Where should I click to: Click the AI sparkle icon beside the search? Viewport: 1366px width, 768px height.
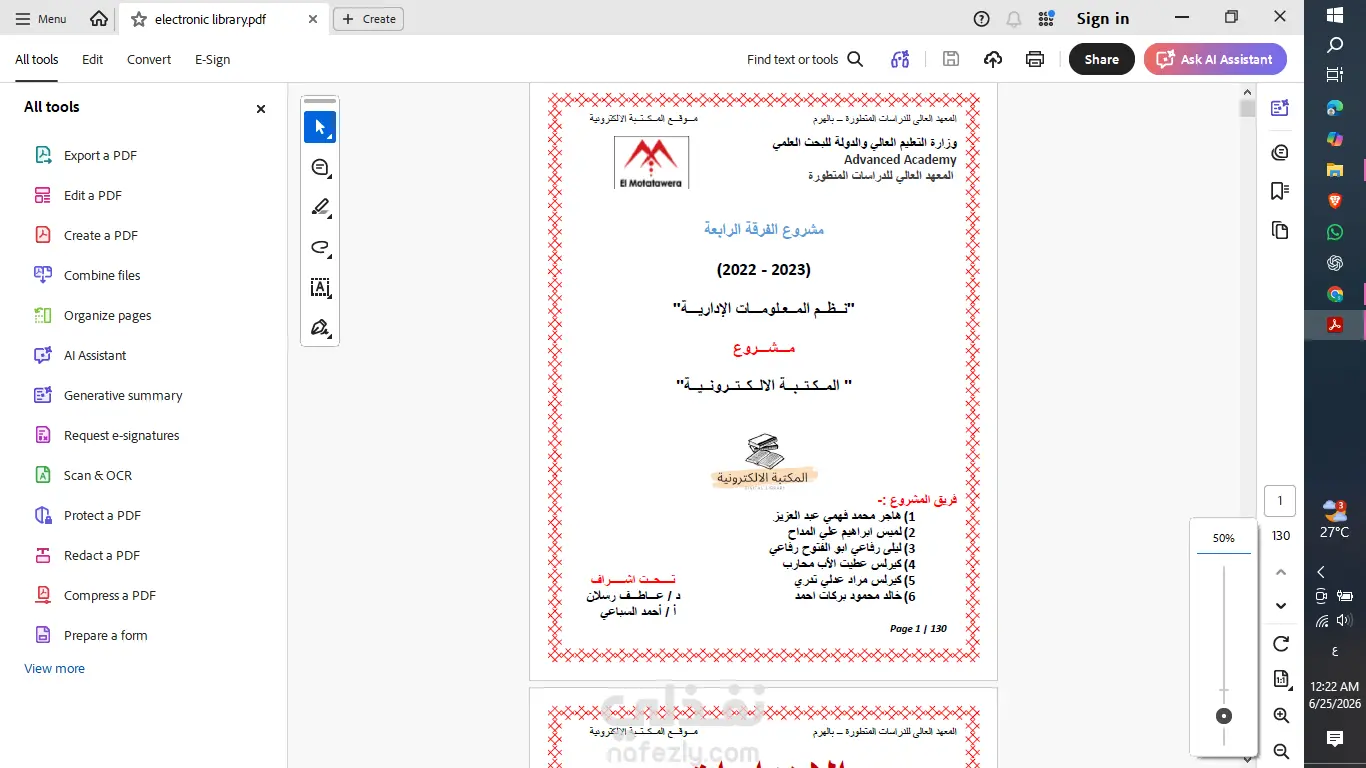pyautogui.click(x=900, y=59)
